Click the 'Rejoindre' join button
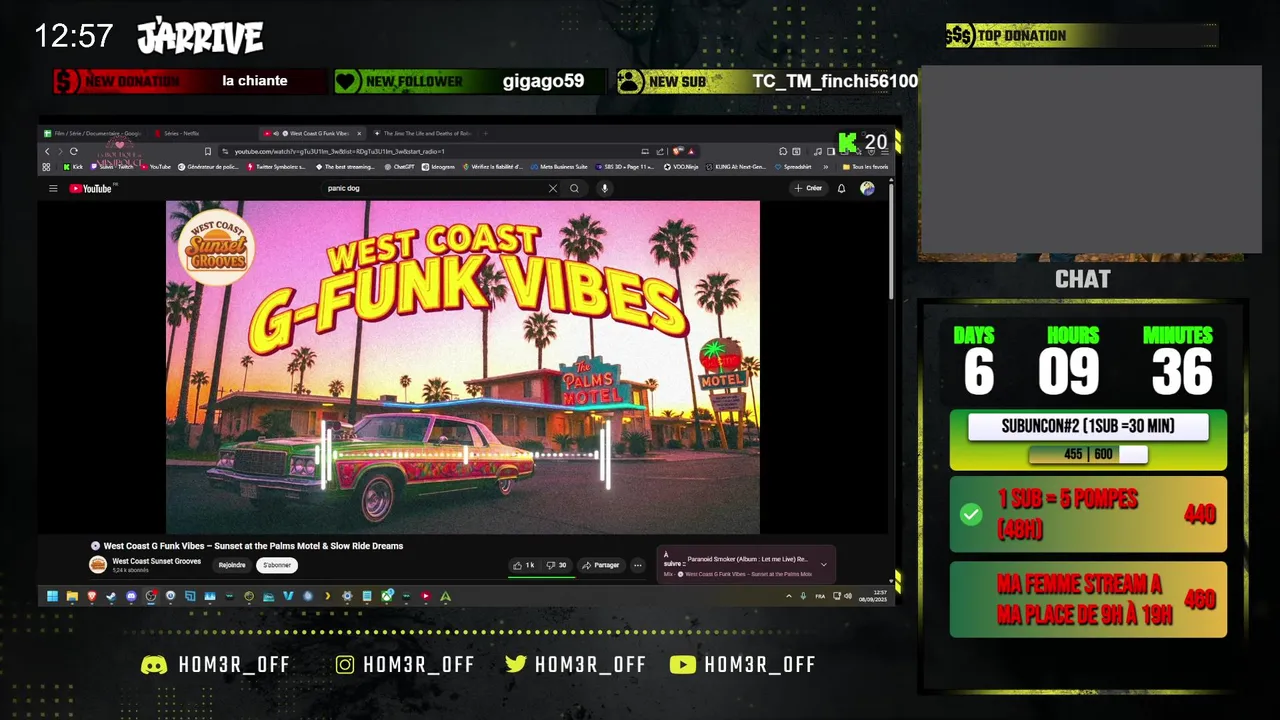This screenshot has width=1280, height=720. [x=232, y=565]
